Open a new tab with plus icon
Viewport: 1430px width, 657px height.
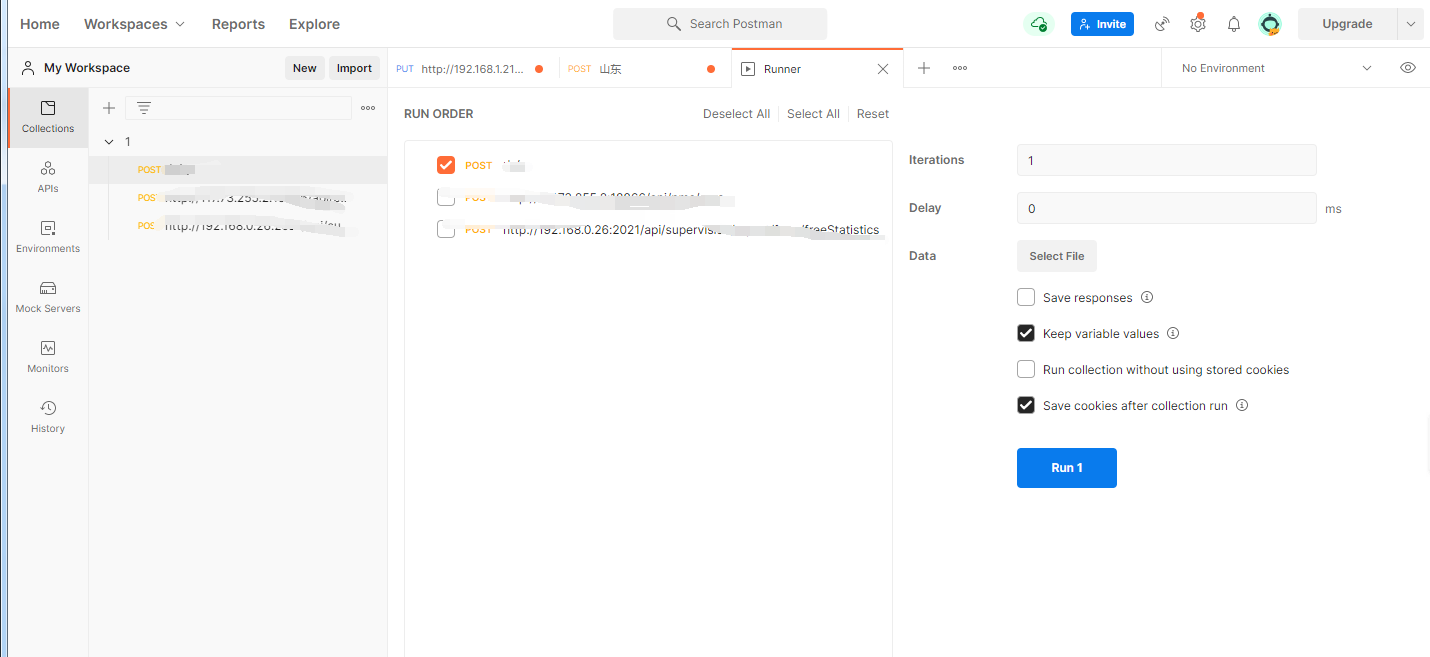[924, 68]
